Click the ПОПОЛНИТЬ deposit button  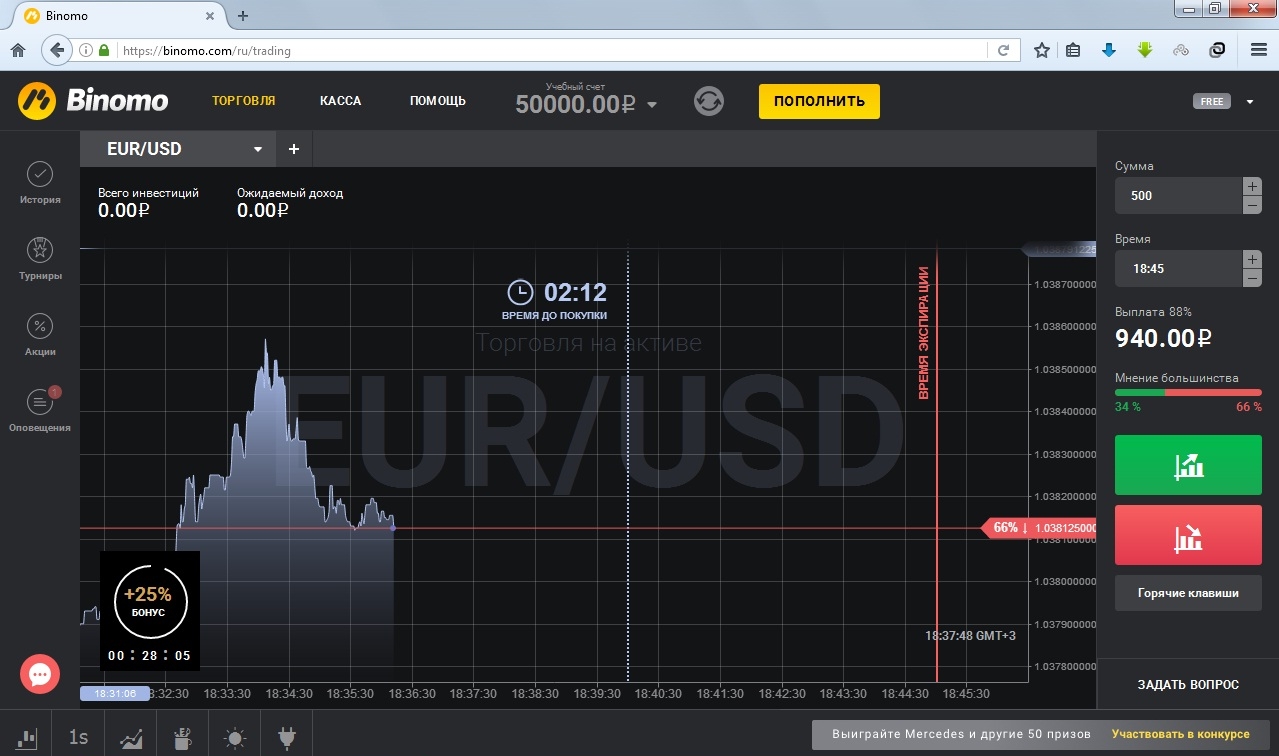point(819,101)
